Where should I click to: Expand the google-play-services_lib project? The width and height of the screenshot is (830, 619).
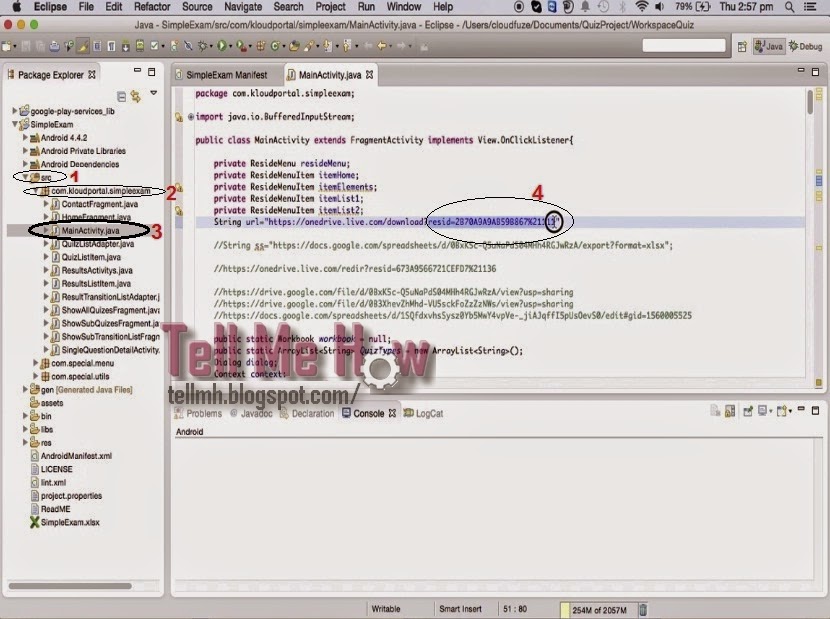[x=14, y=111]
